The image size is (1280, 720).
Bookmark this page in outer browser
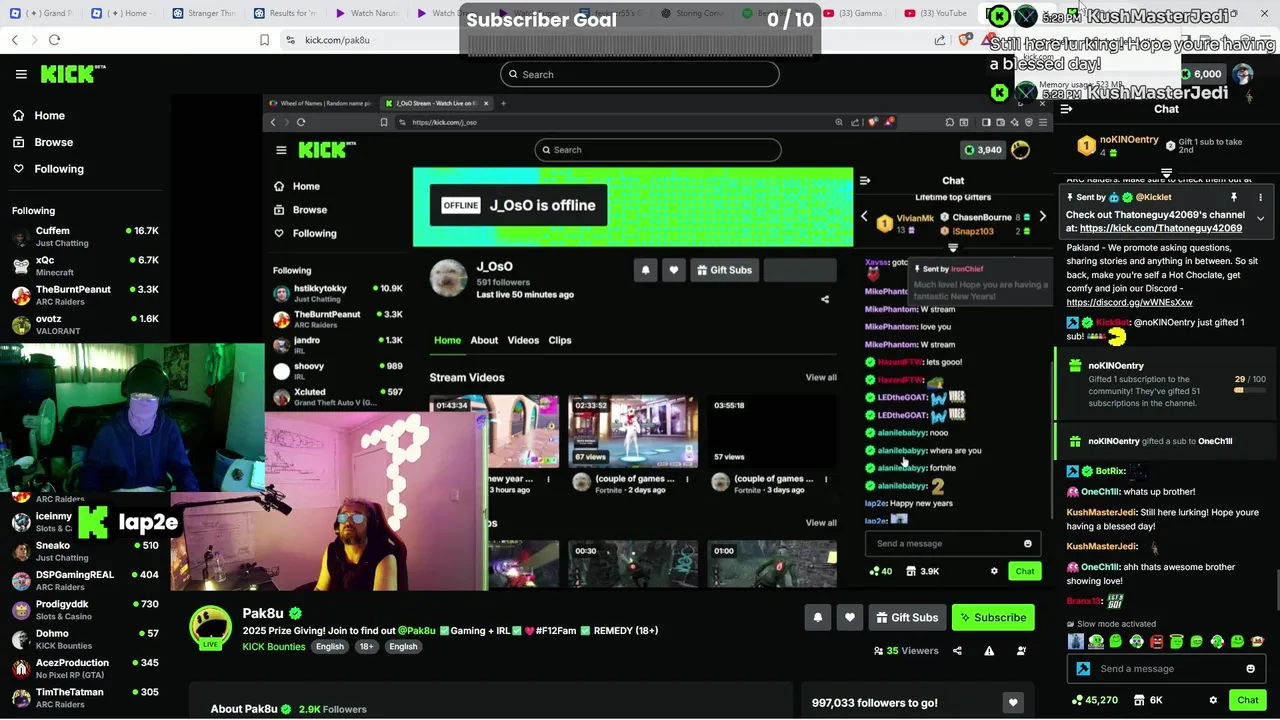pos(264,40)
